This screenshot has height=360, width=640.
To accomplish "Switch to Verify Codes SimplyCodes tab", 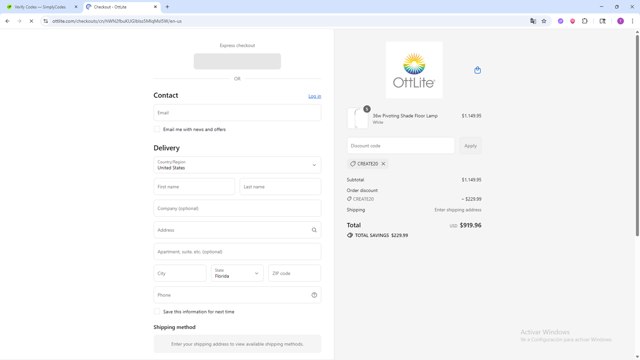I will click(40, 7).
